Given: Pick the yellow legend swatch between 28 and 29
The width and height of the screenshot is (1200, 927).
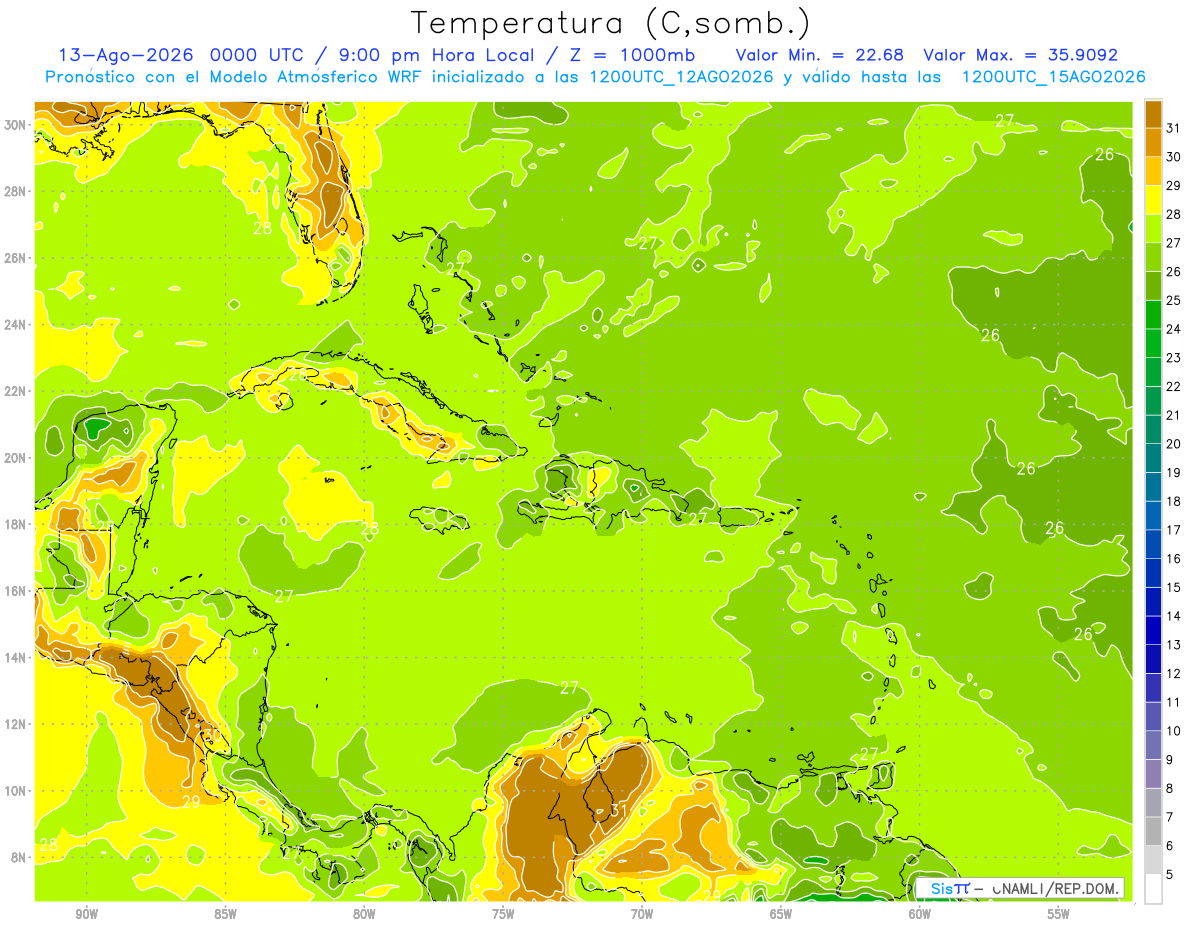Looking at the screenshot, I should click(1153, 200).
